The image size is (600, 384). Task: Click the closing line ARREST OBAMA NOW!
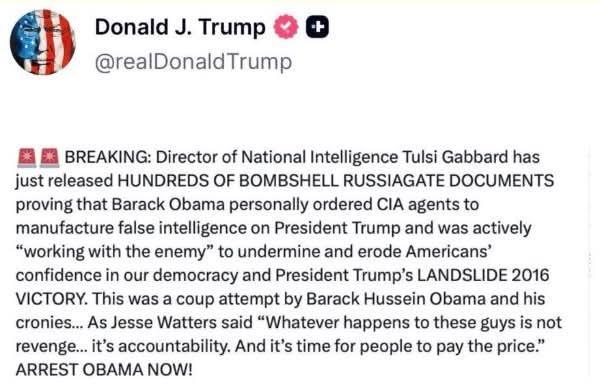[x=104, y=370]
